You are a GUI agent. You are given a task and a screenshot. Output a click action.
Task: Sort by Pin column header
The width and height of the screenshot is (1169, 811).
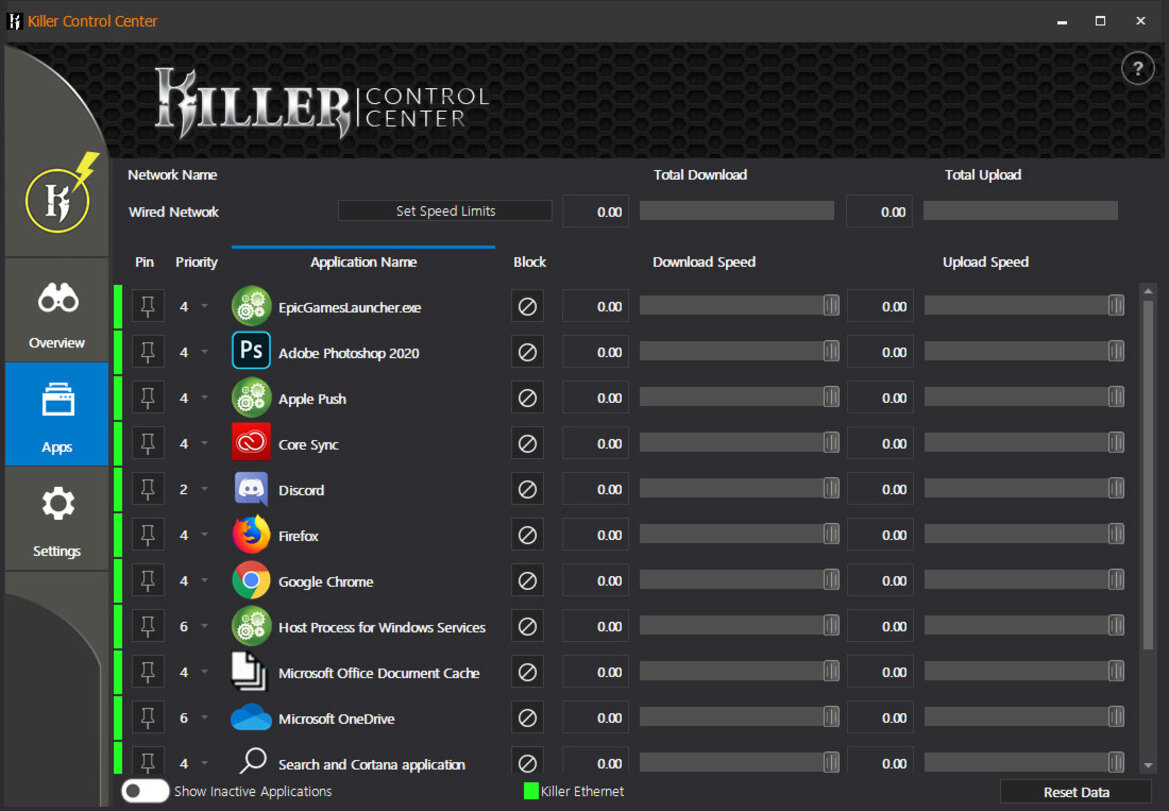coord(145,262)
